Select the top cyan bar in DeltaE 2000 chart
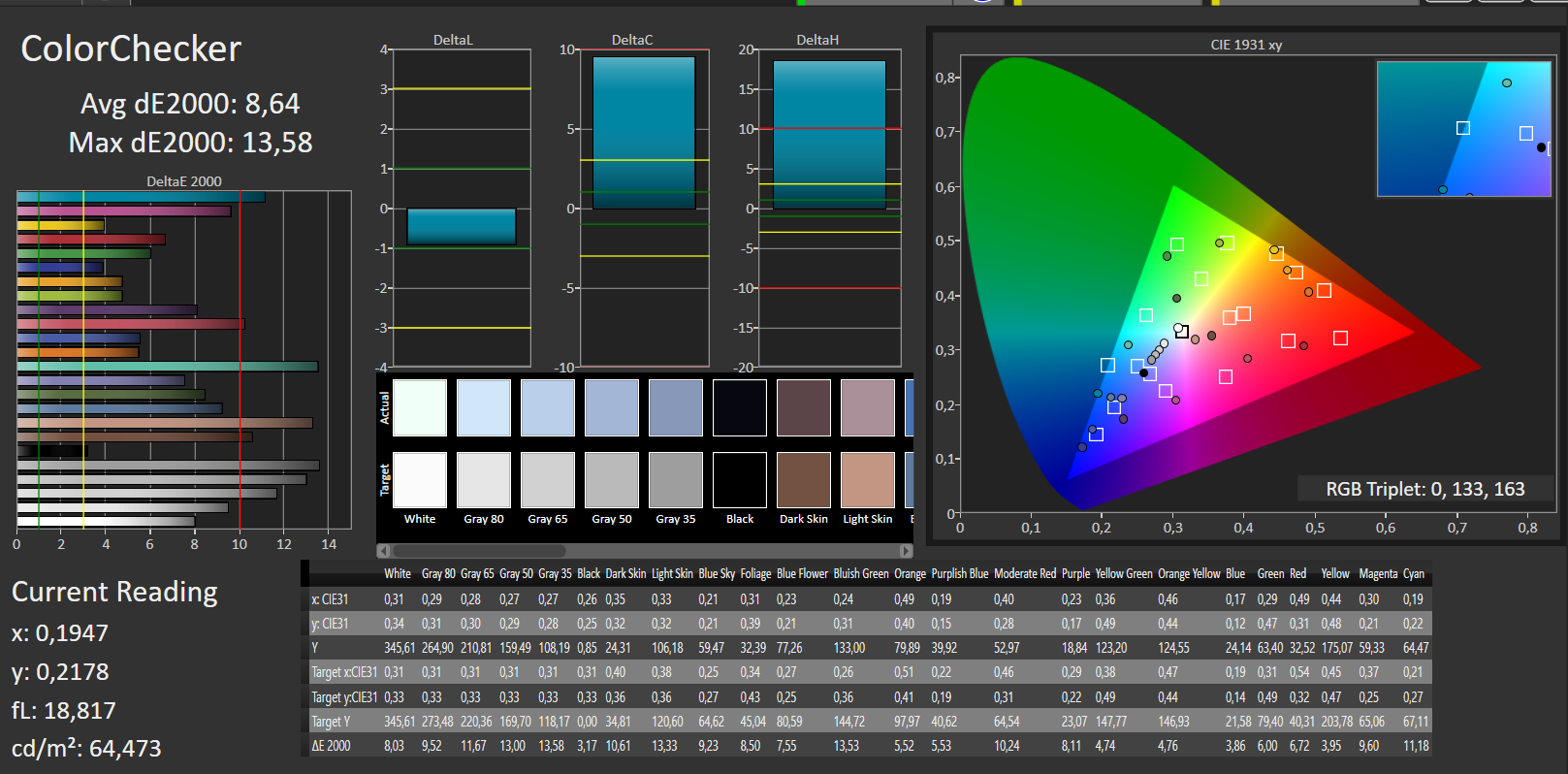The width and height of the screenshot is (1568, 774). (141, 197)
